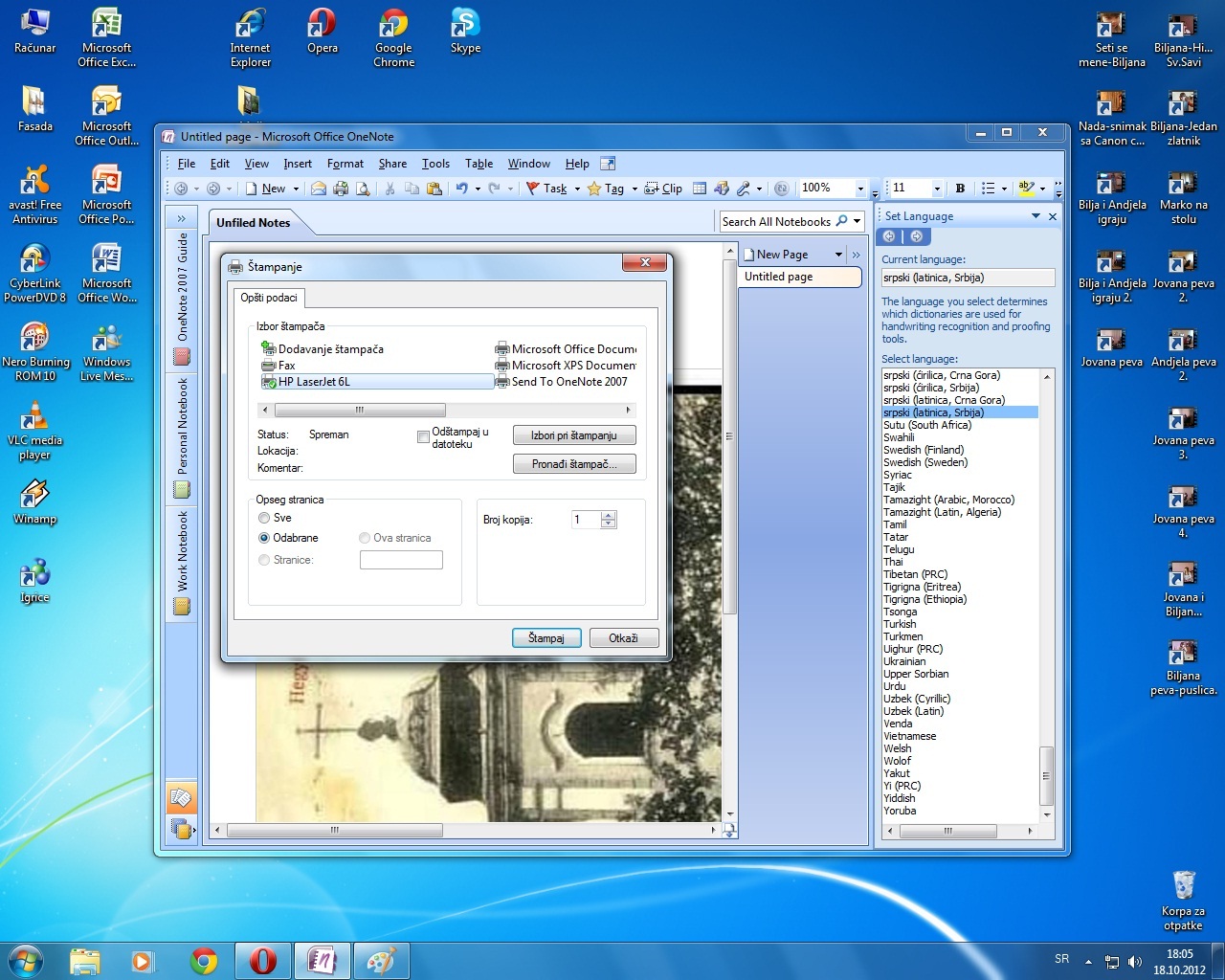The width and height of the screenshot is (1225, 980).
Task: Enable the 'Odštampaj u datoteku' checkbox
Action: (423, 437)
